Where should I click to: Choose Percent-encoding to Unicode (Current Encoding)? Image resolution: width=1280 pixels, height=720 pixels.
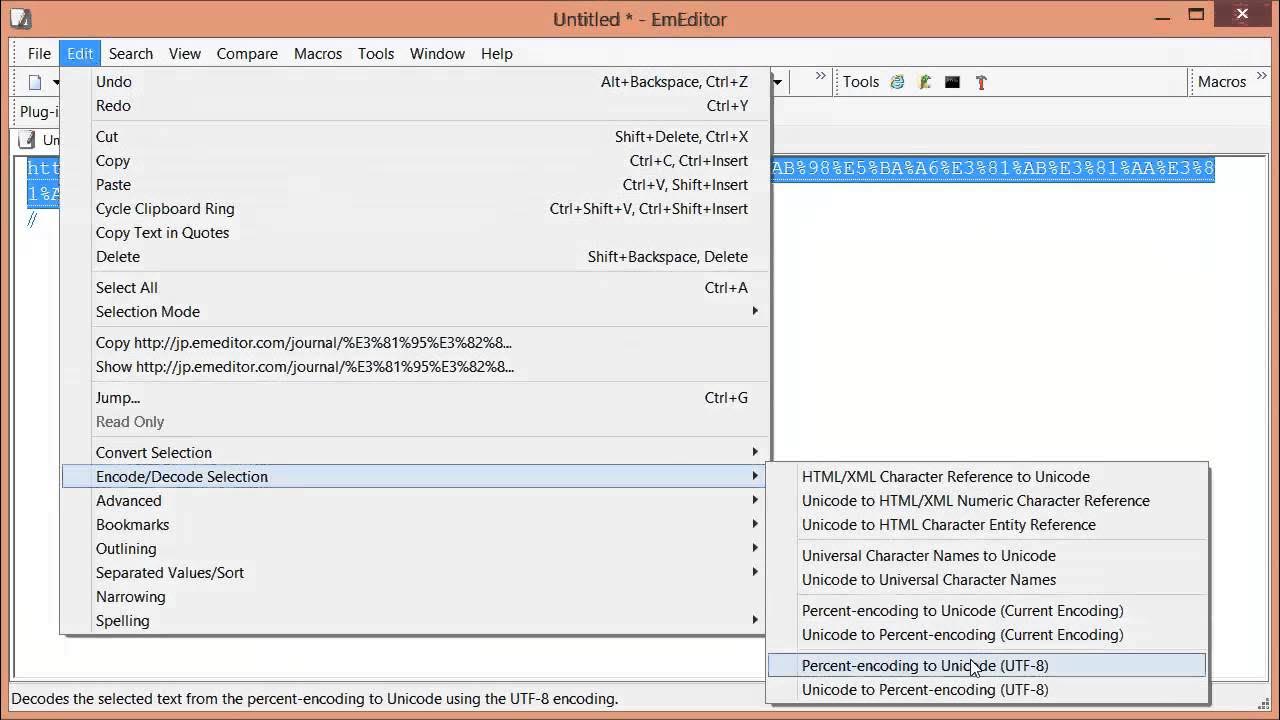click(x=987, y=611)
